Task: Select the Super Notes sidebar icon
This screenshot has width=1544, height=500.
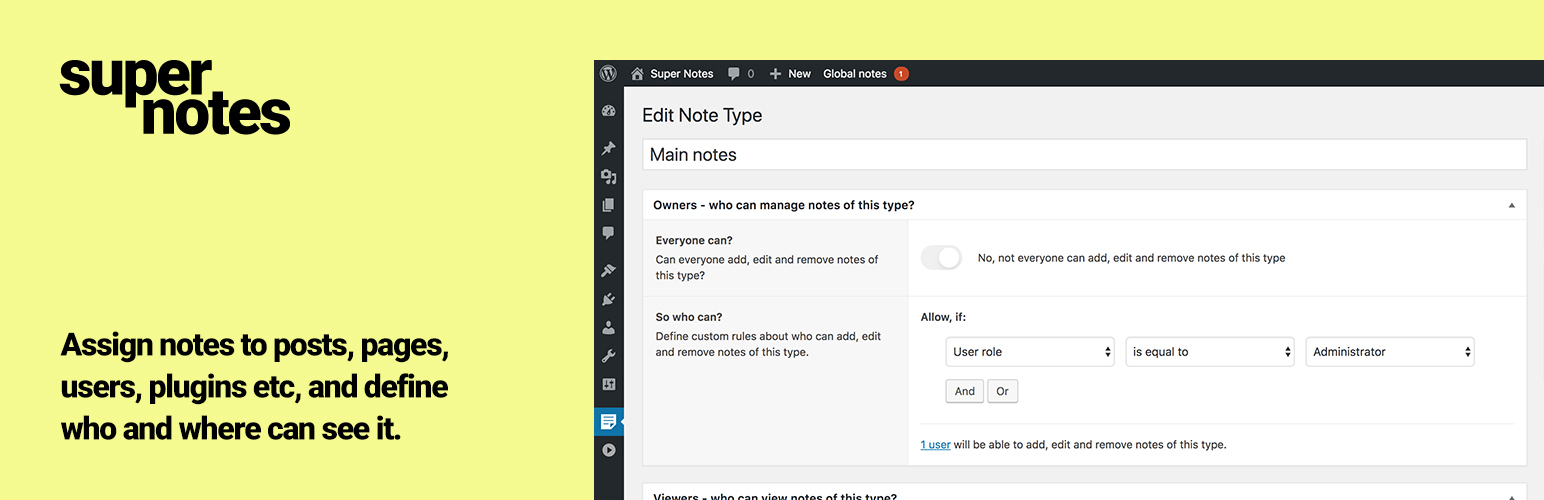Action: point(608,422)
